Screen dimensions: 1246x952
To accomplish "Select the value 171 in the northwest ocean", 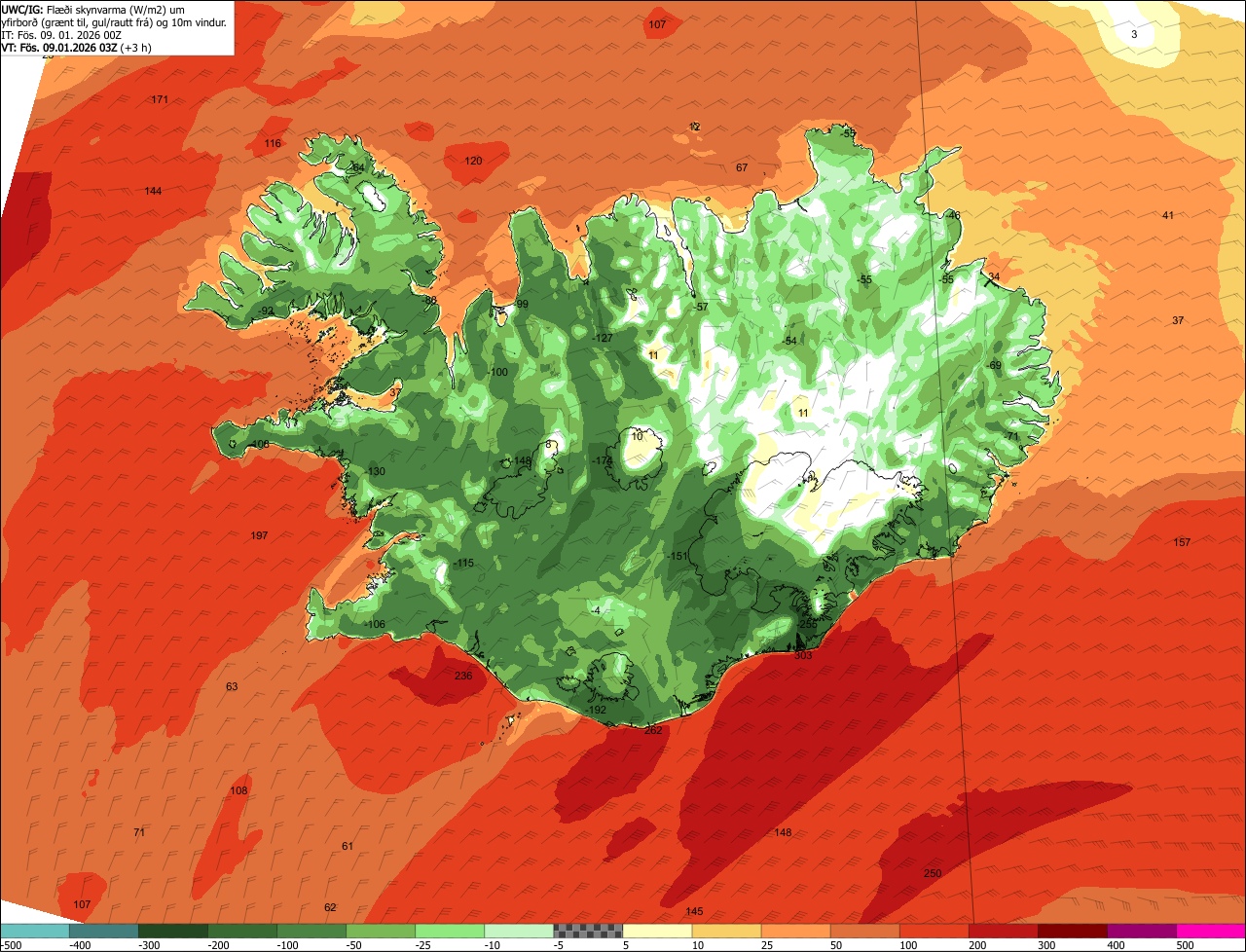I will pos(160,100).
